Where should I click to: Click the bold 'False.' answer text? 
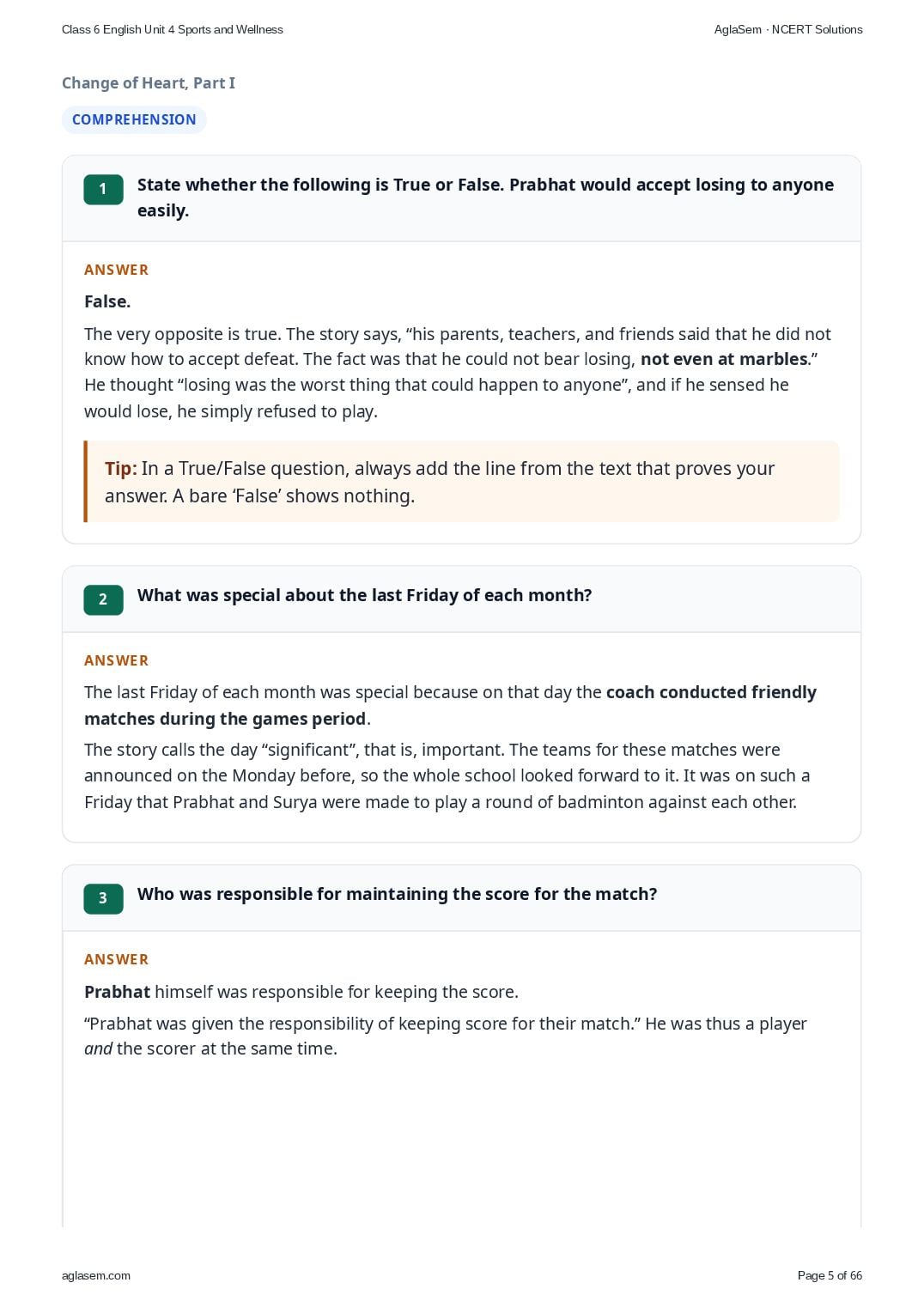(x=107, y=301)
